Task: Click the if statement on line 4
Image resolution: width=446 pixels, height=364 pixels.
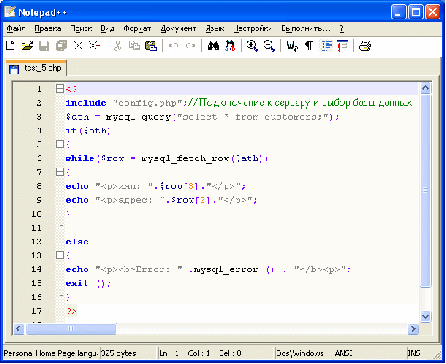Action: (x=88, y=131)
